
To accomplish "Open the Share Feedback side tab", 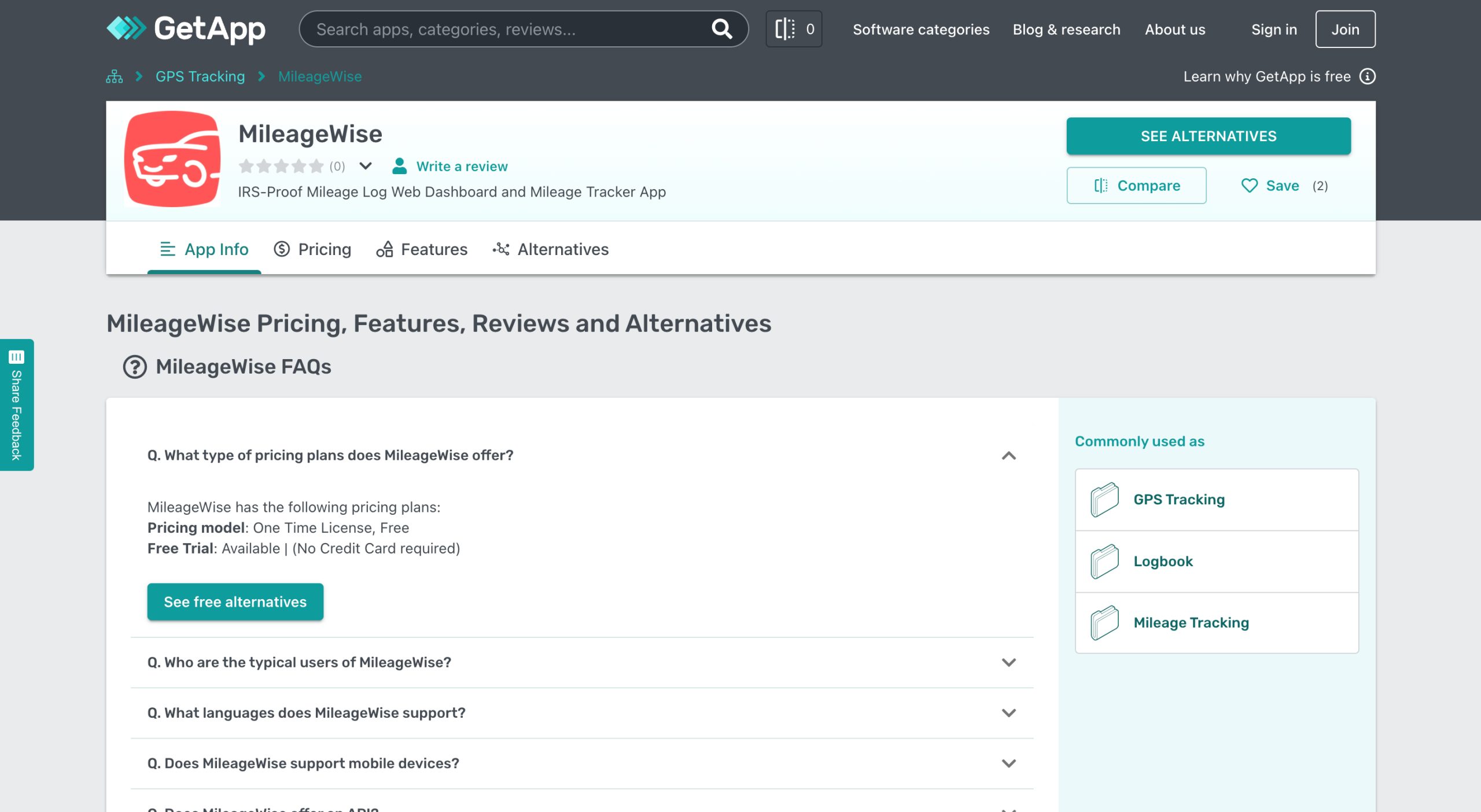I will pyautogui.click(x=17, y=405).
